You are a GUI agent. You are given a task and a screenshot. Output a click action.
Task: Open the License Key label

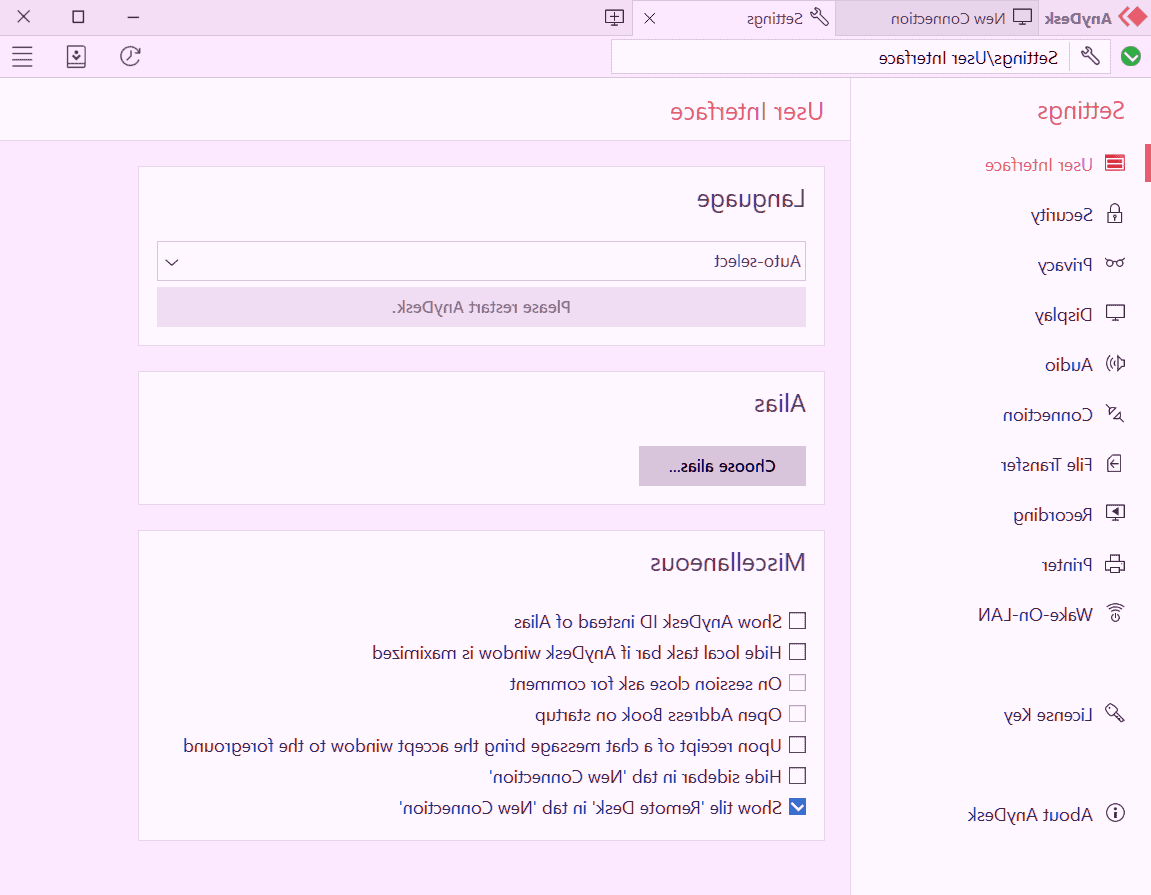point(1048,715)
